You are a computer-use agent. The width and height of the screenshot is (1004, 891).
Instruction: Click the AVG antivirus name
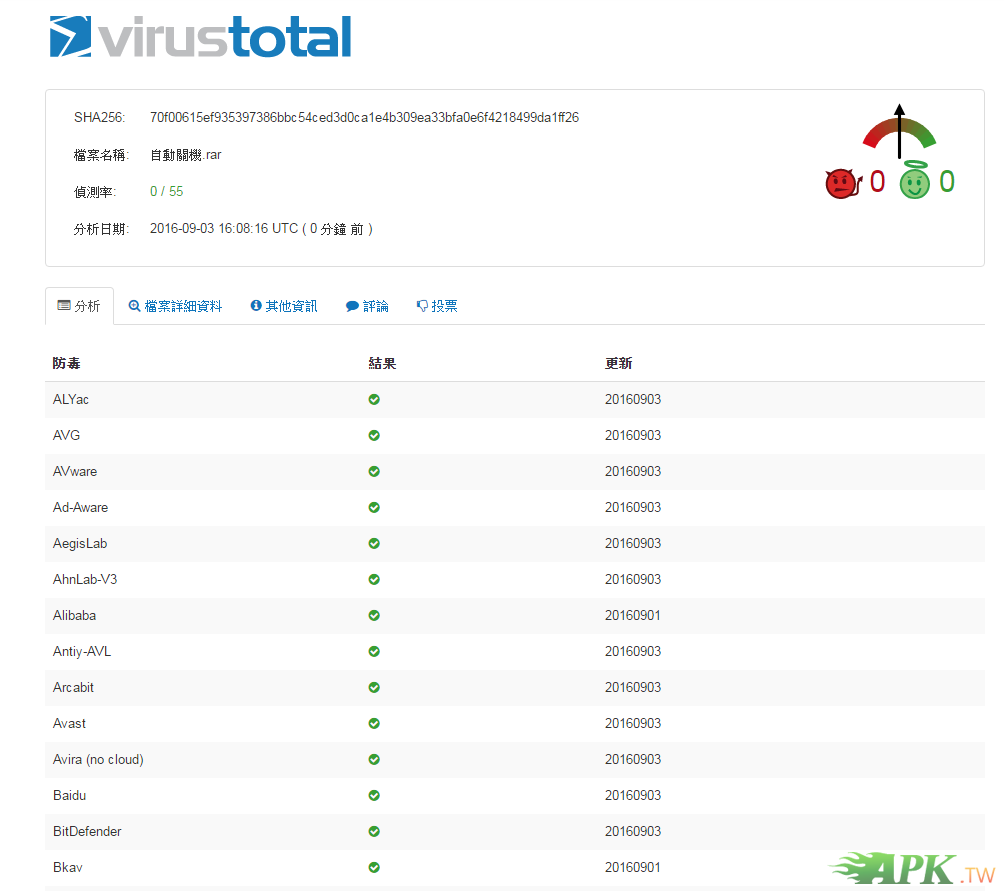point(66,435)
